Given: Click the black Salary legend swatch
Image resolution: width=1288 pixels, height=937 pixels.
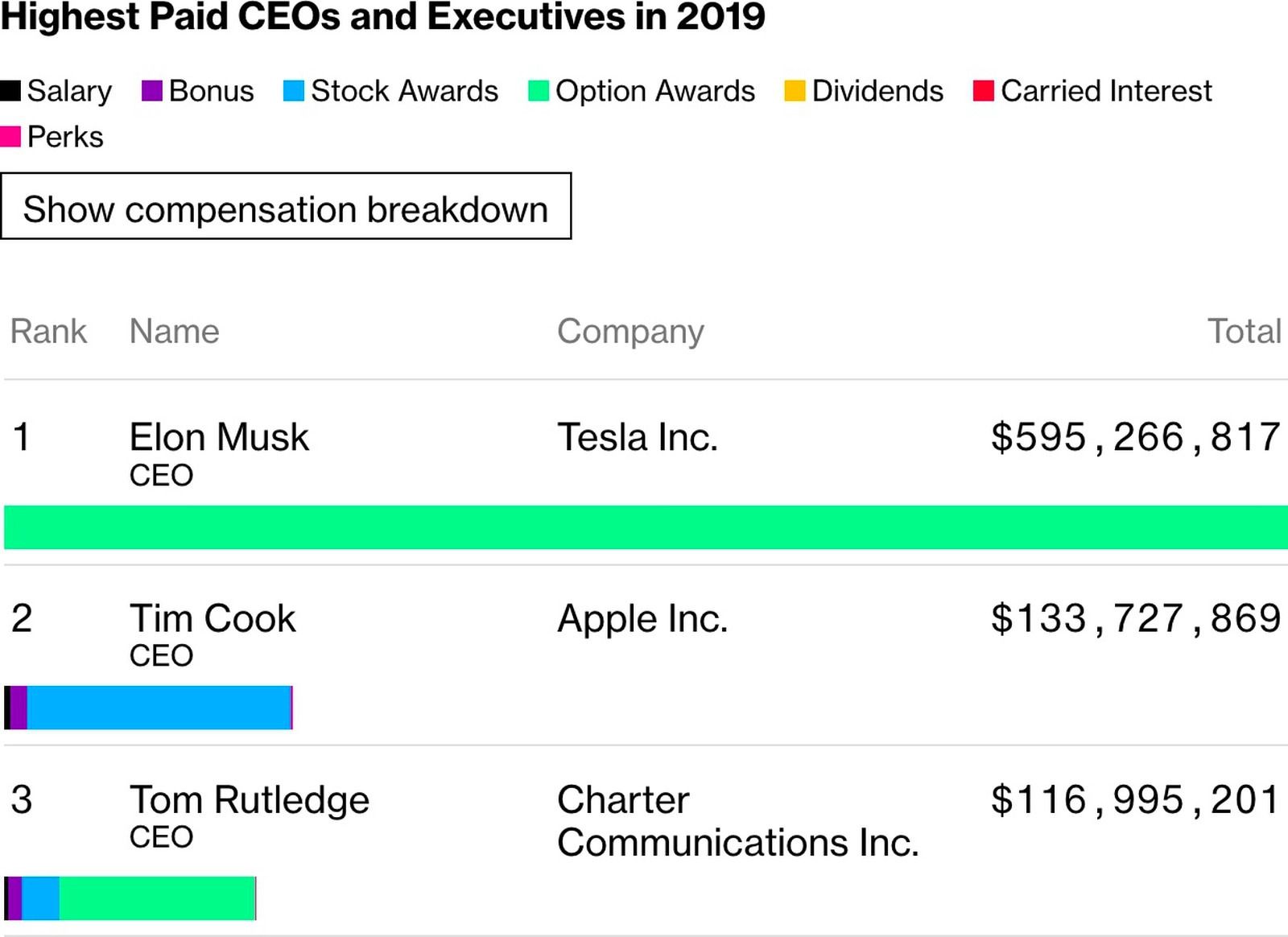Looking at the screenshot, I should tap(10, 90).
